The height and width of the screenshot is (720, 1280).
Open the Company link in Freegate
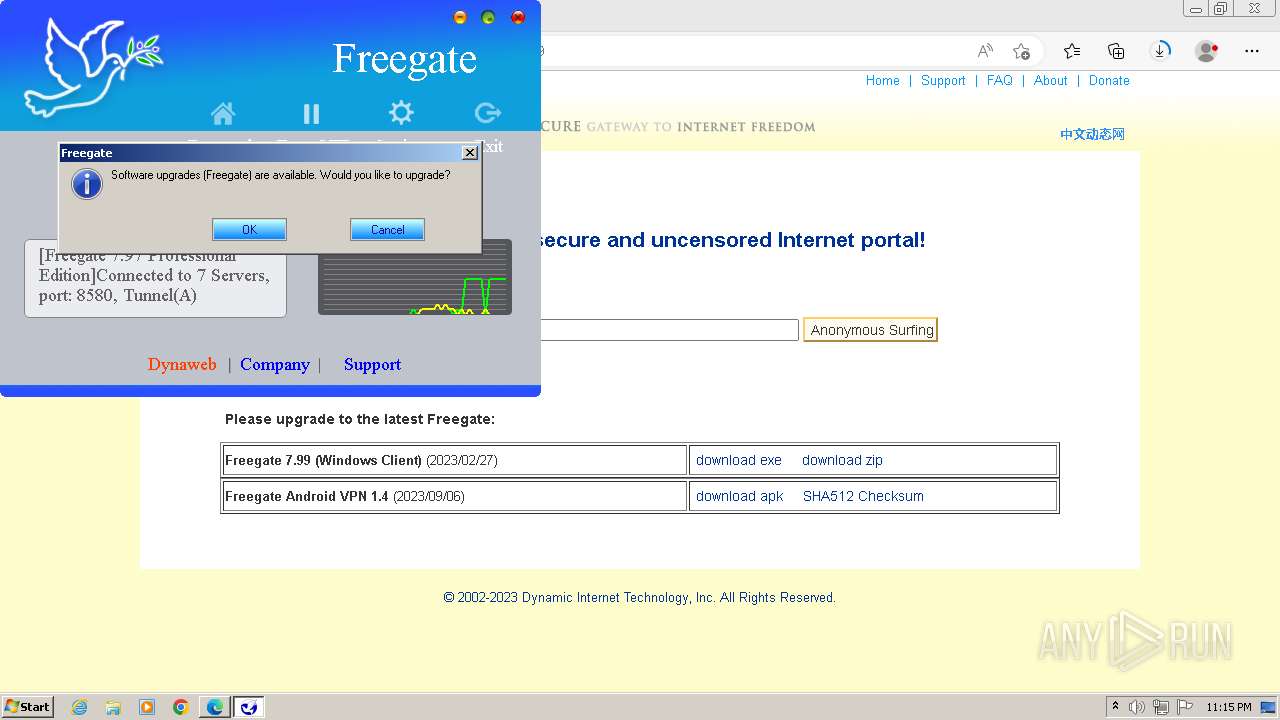coord(275,365)
